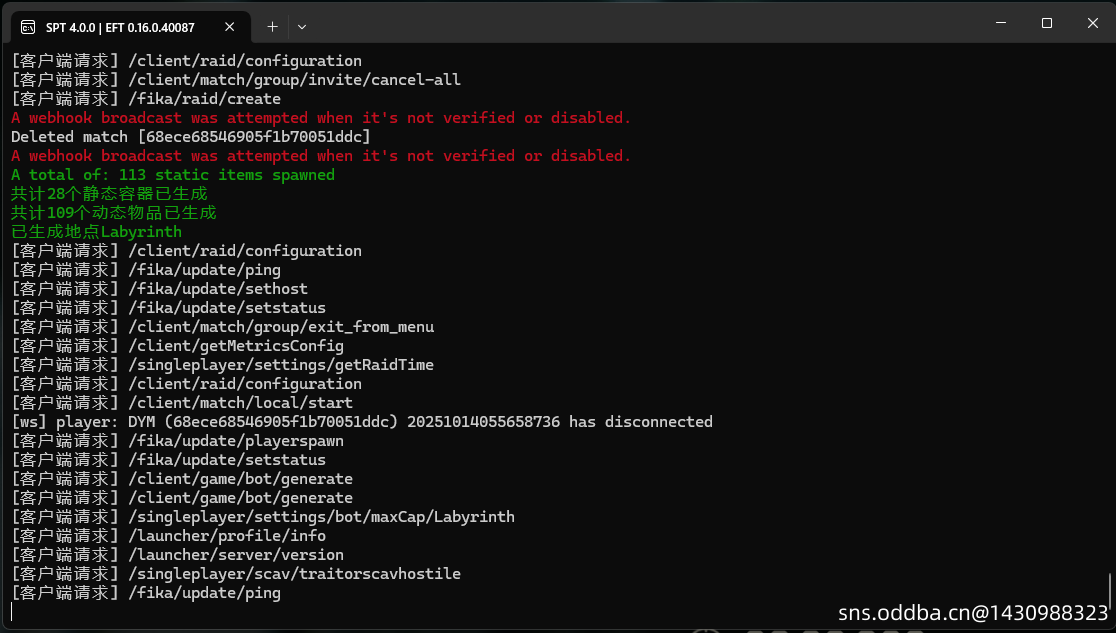Click the terminal icon in the tab
This screenshot has width=1116, height=633.
29,27
